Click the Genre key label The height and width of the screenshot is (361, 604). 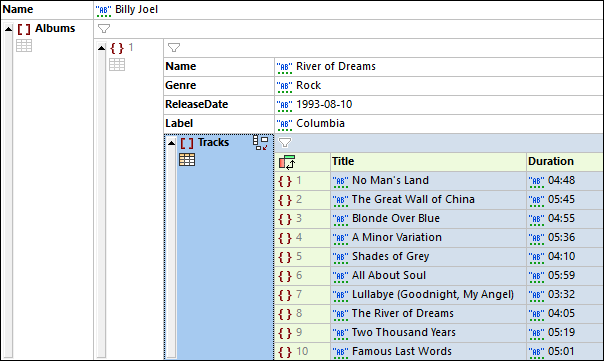[x=181, y=85]
